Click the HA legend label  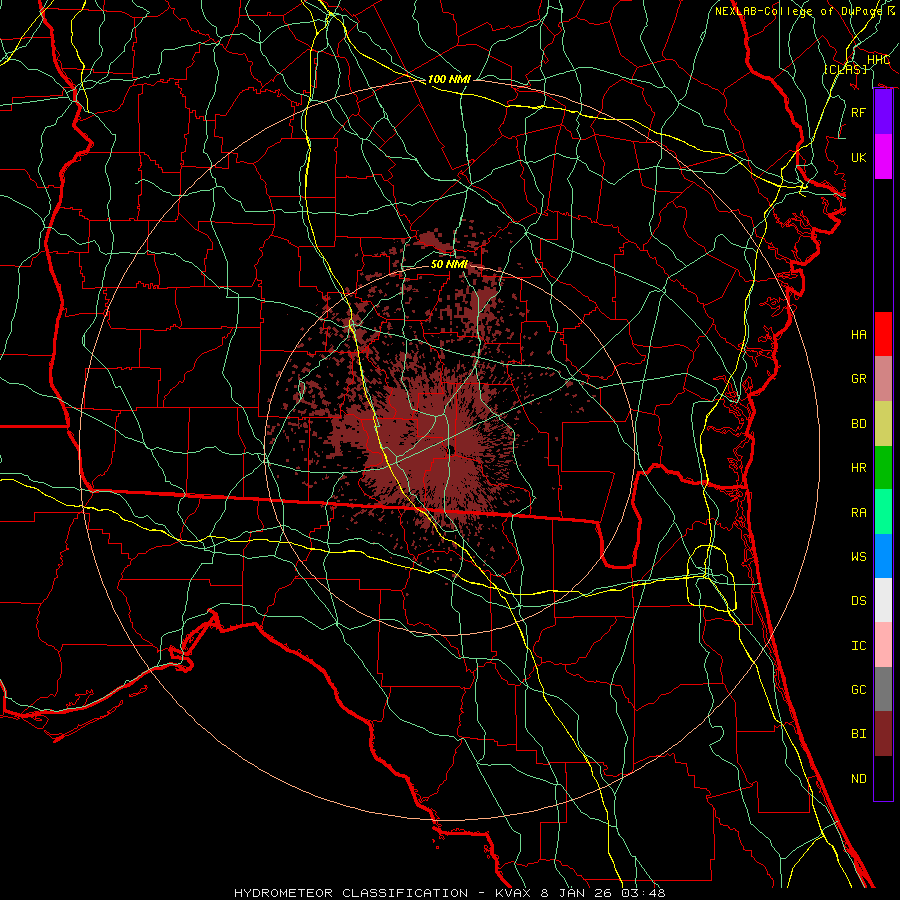coord(858,334)
